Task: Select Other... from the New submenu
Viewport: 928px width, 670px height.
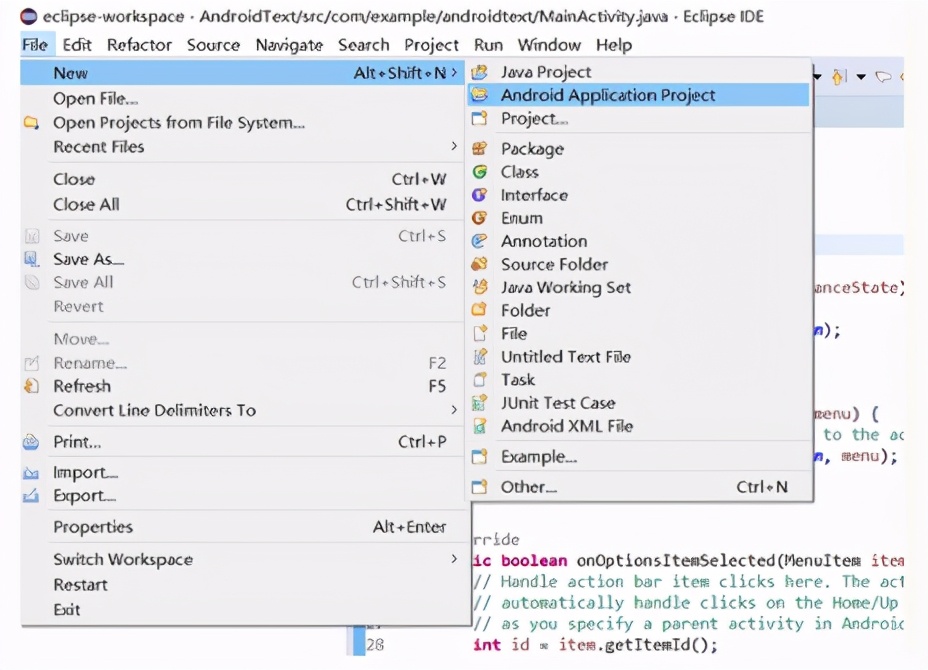Action: click(527, 487)
